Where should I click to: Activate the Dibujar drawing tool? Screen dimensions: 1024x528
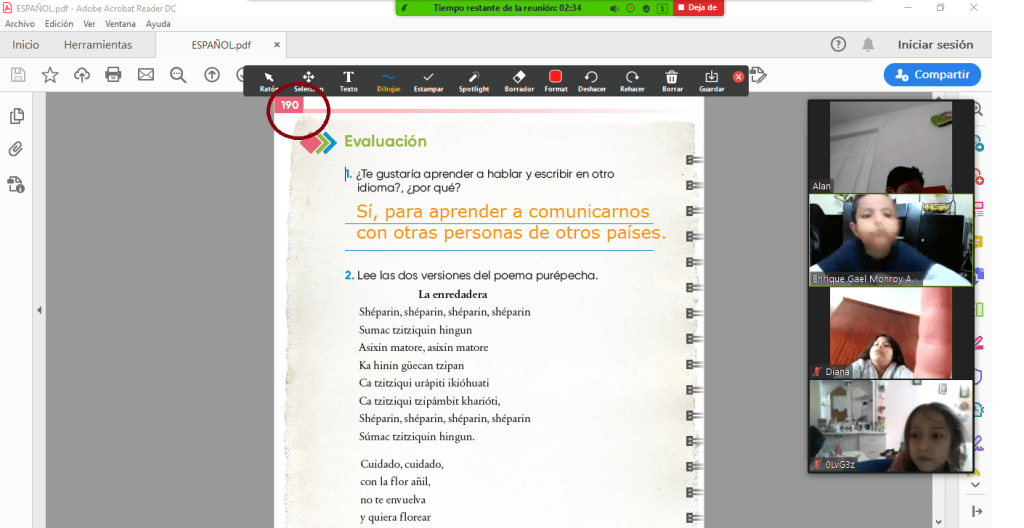point(389,80)
